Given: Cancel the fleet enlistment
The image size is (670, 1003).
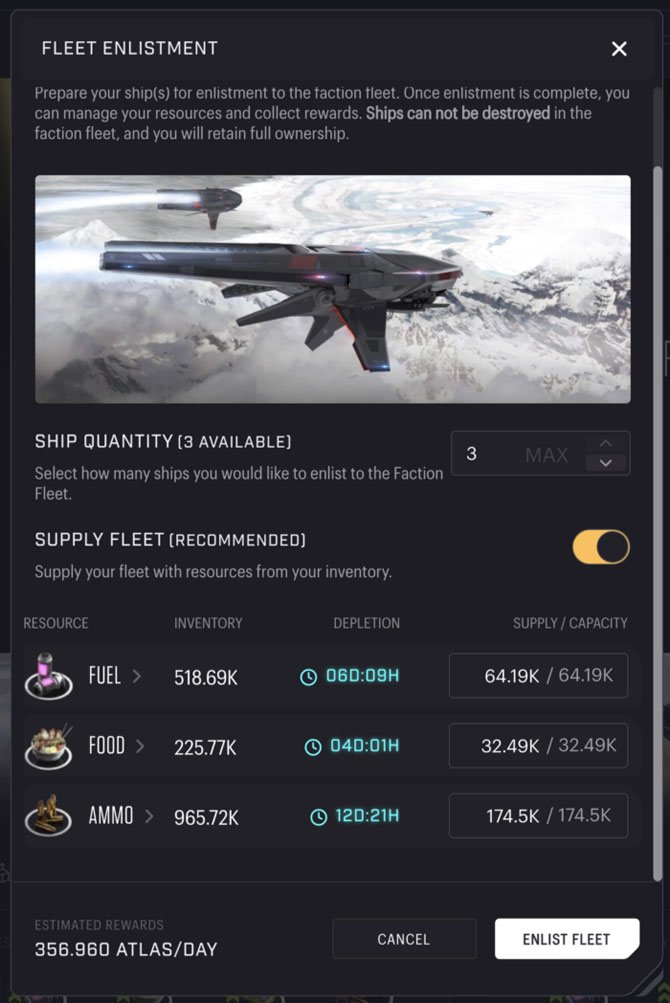Looking at the screenshot, I should pos(404,939).
